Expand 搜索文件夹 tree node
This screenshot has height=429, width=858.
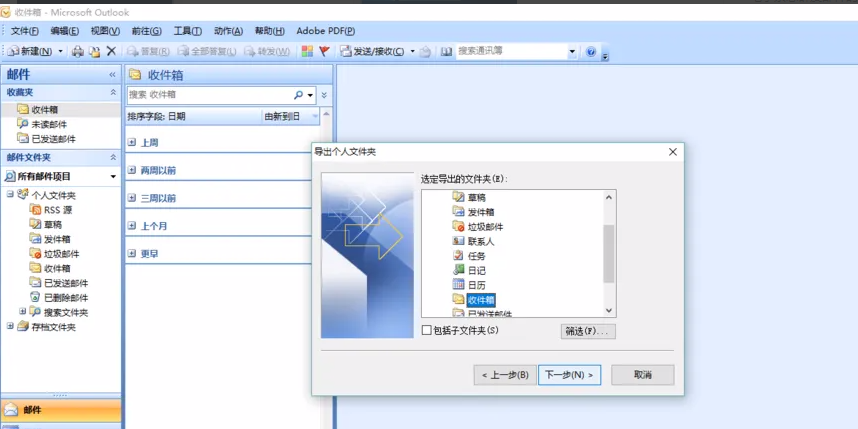[x=22, y=311]
